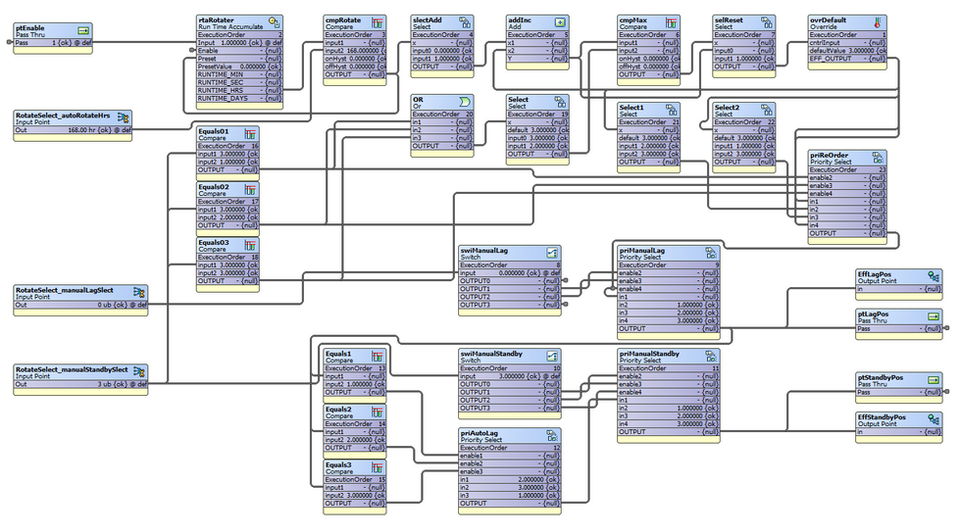Select the Out row of RotateSelect_manualLagSlect
960x528 pixels.
(x=81, y=304)
